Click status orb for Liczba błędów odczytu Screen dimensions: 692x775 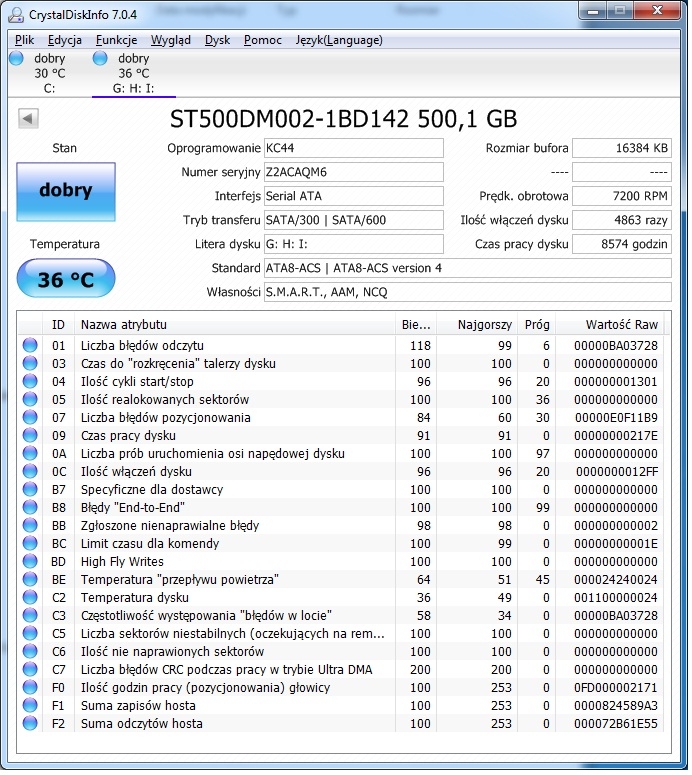point(30,345)
